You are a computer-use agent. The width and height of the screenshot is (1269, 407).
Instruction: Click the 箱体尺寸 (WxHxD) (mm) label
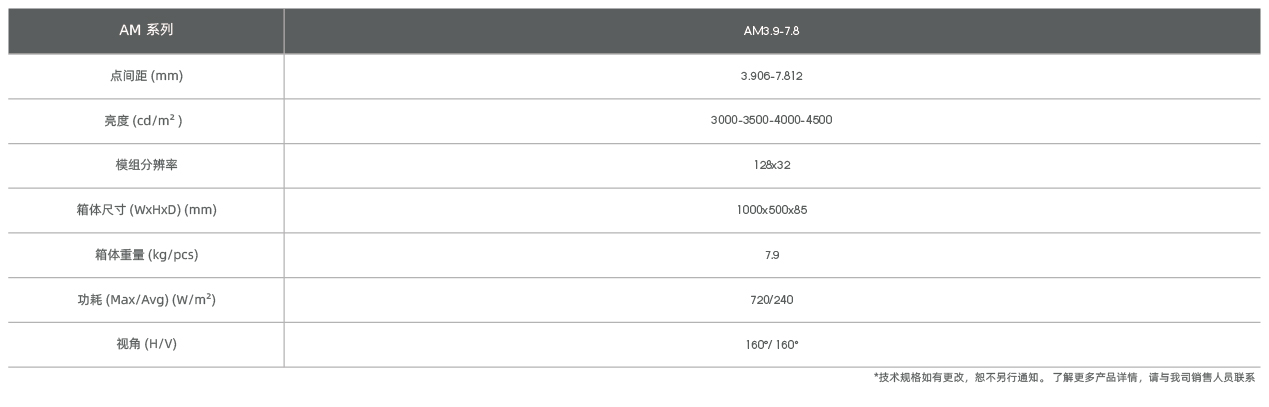tap(146, 210)
